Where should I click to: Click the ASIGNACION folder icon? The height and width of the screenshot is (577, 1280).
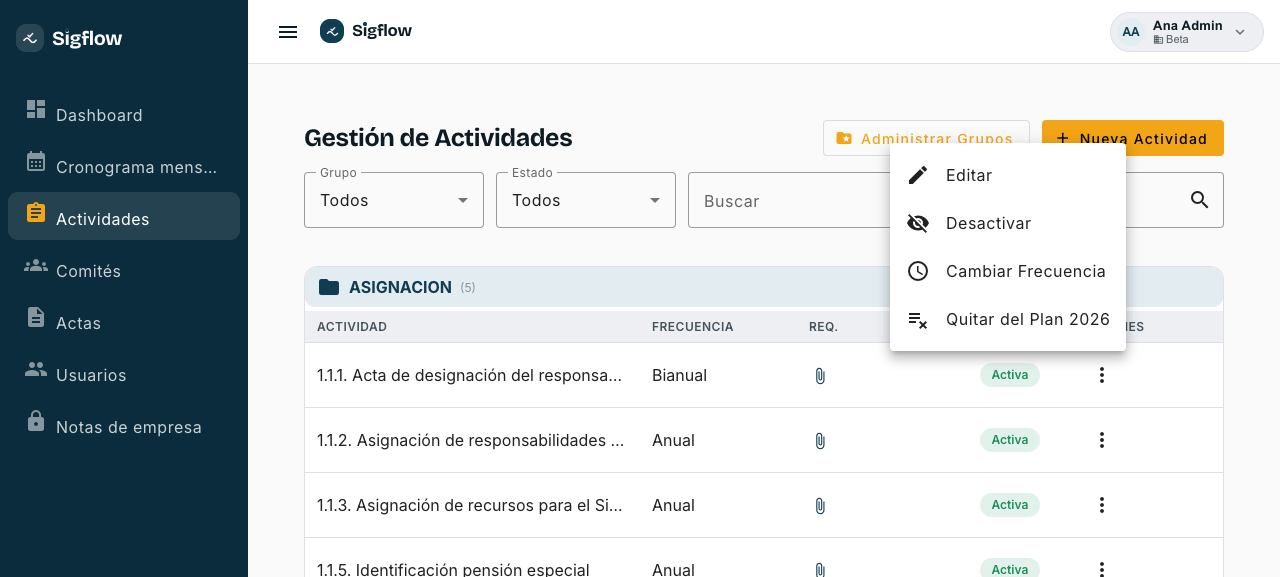pyautogui.click(x=329, y=287)
